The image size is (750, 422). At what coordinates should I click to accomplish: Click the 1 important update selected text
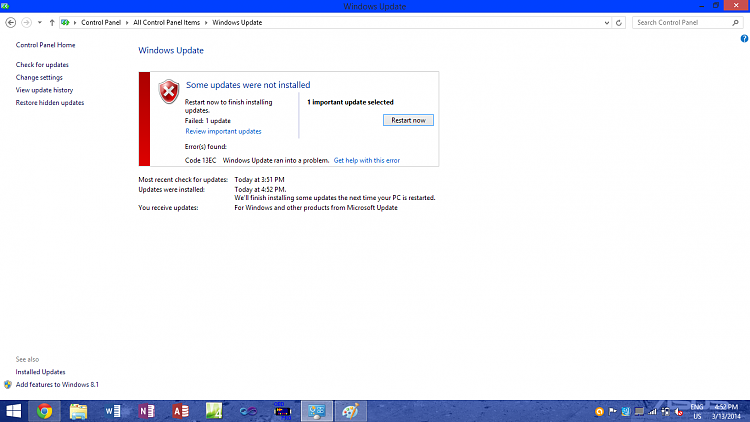pos(350,102)
